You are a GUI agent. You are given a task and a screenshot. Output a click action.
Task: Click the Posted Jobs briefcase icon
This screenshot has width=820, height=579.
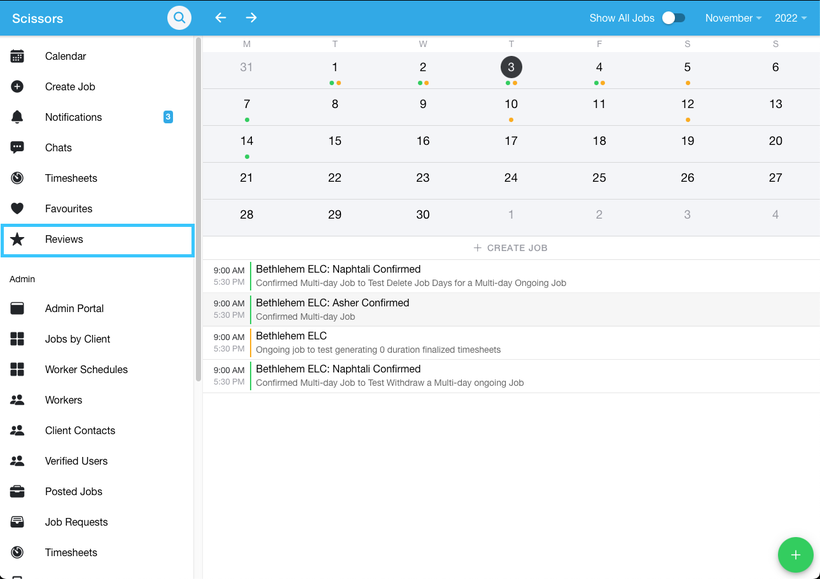(x=17, y=492)
